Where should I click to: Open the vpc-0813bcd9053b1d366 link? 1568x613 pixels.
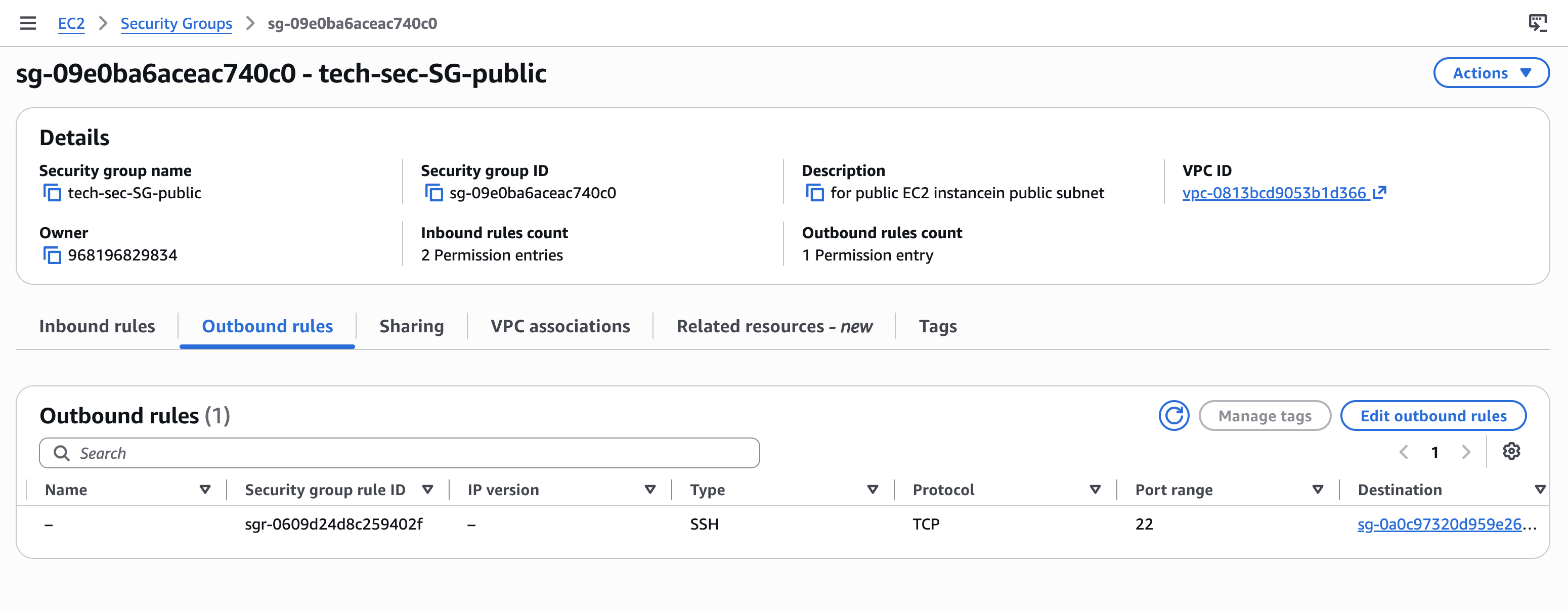pos(1284,193)
